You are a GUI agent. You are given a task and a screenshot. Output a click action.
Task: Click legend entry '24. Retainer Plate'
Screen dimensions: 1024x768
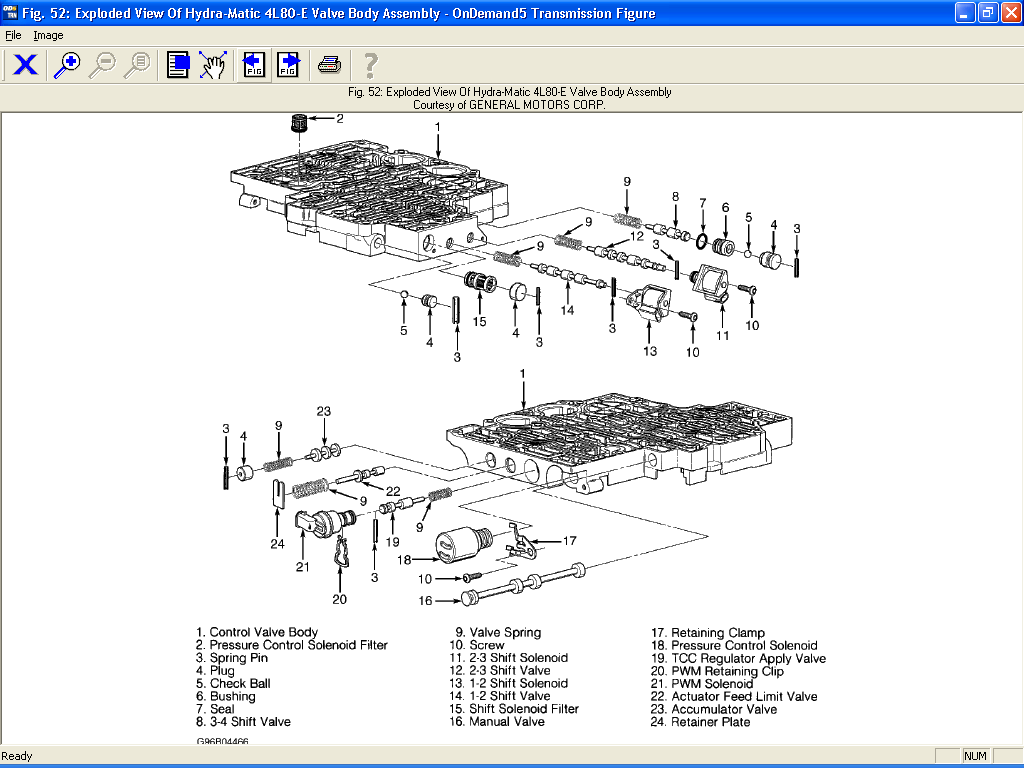[701, 722]
